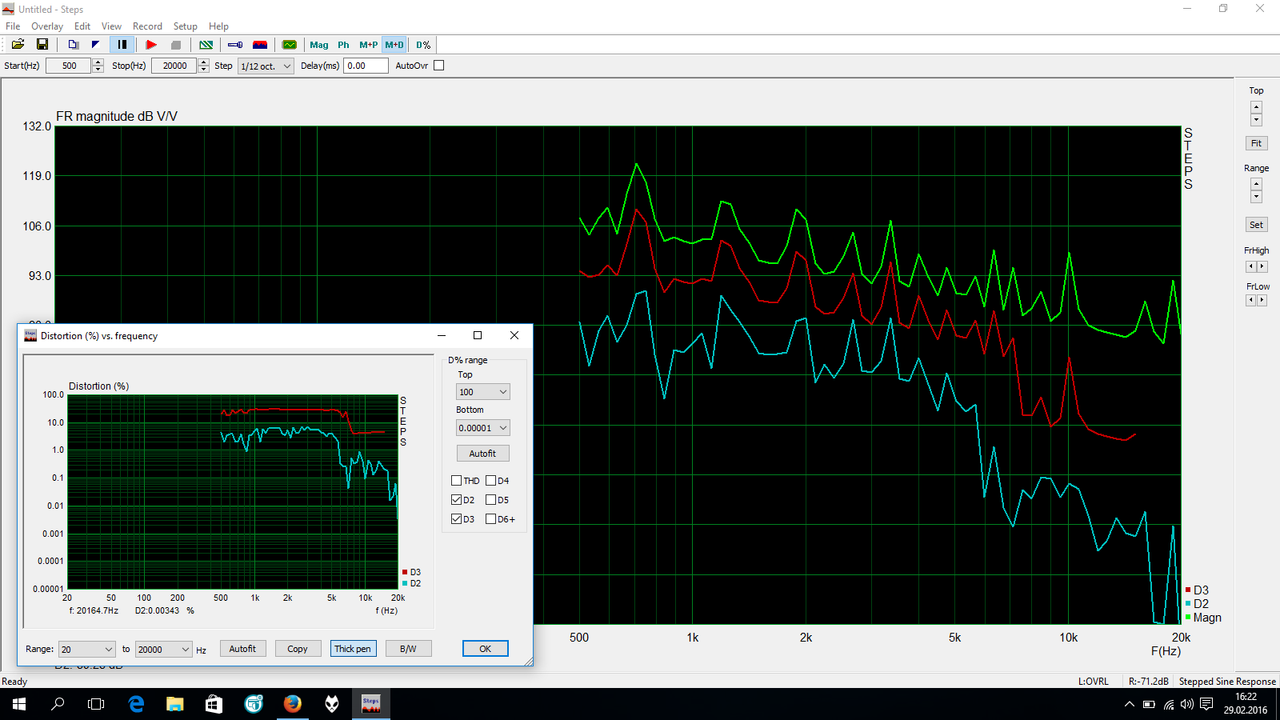Click the open file folder icon
The image size is (1280, 720).
click(18, 45)
